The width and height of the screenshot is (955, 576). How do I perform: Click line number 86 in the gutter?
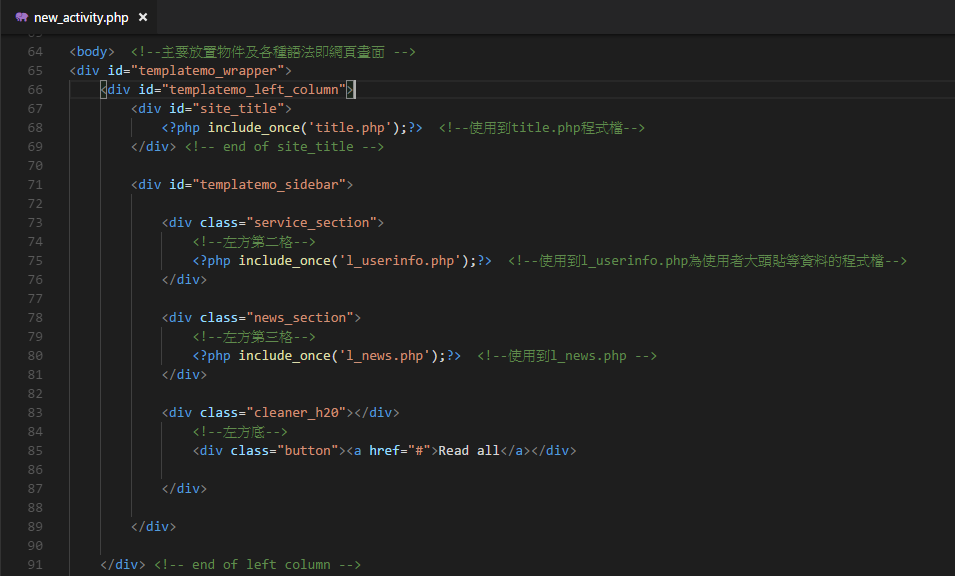35,469
